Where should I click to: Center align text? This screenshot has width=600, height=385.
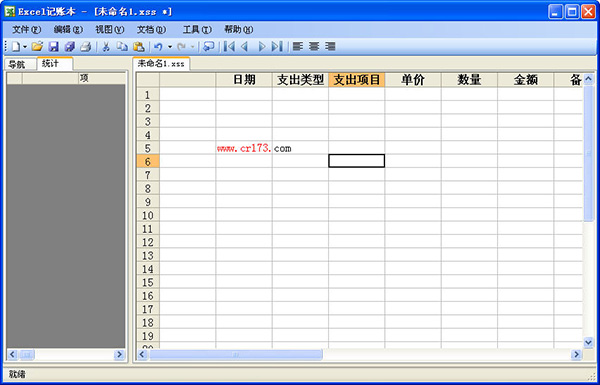(314, 47)
